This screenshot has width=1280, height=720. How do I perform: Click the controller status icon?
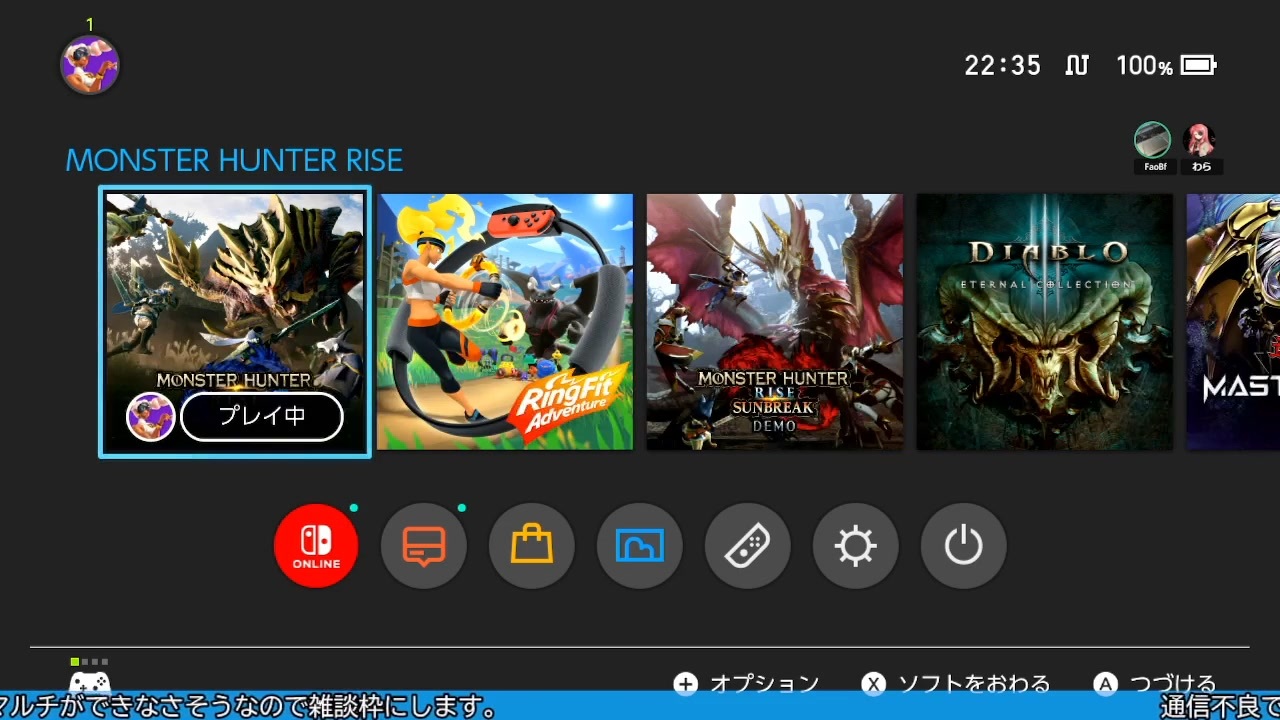89,682
